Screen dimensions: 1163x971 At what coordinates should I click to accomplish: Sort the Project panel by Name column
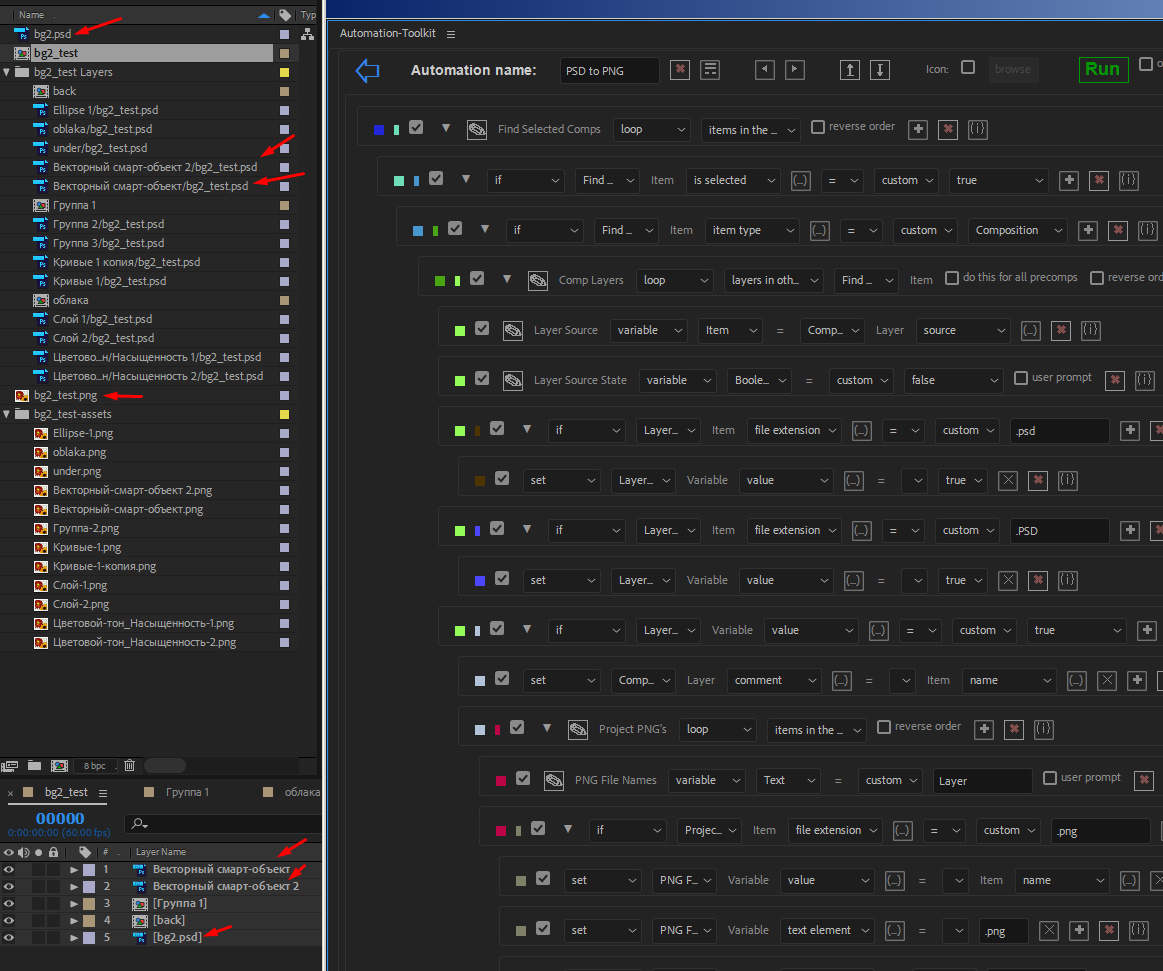pos(31,15)
